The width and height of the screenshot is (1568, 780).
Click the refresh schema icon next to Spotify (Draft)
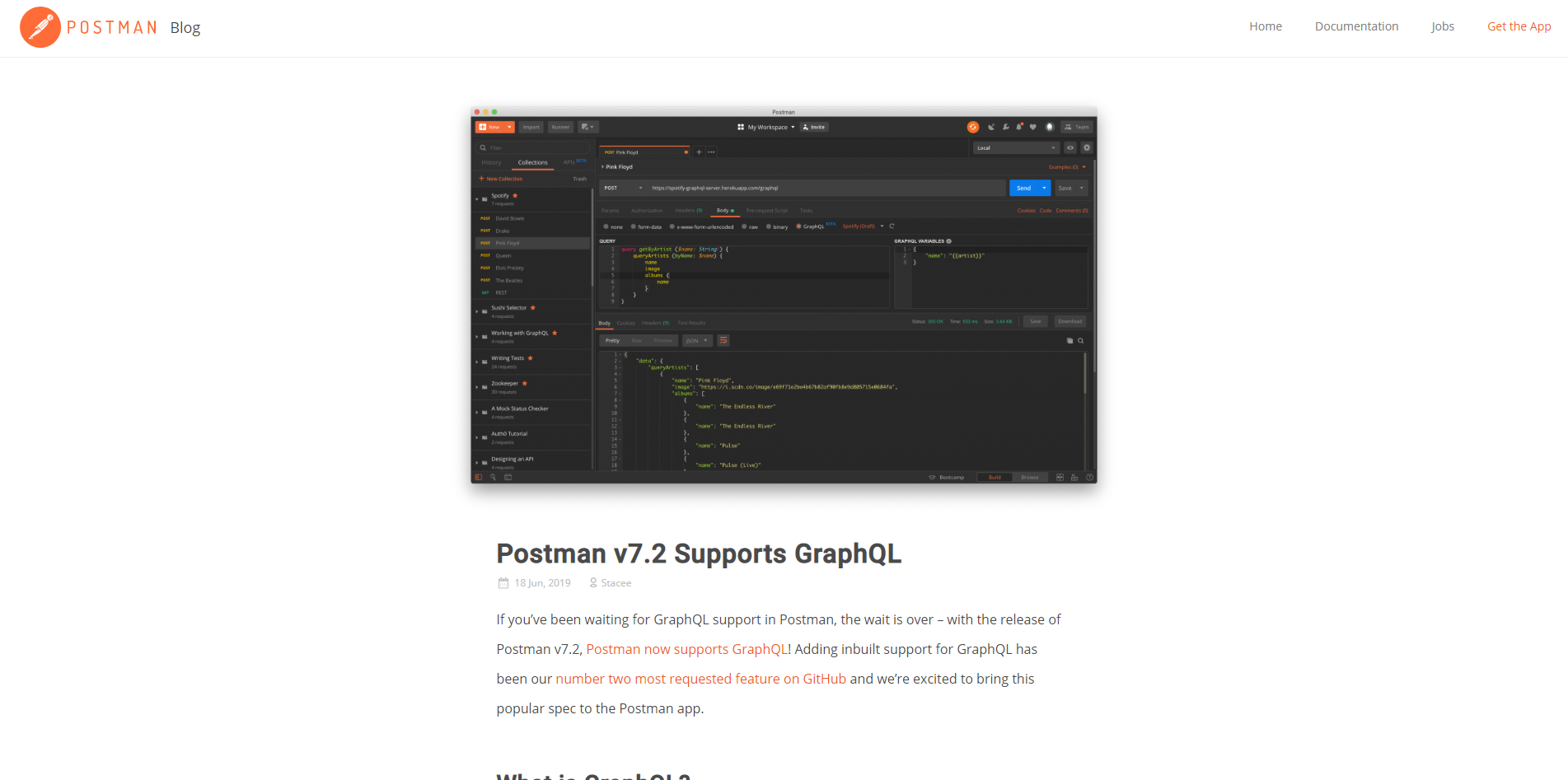click(x=892, y=227)
